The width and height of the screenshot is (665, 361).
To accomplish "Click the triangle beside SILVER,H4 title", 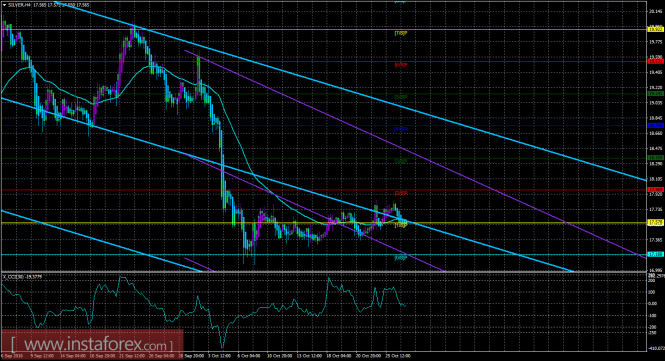I will [x=4, y=5].
